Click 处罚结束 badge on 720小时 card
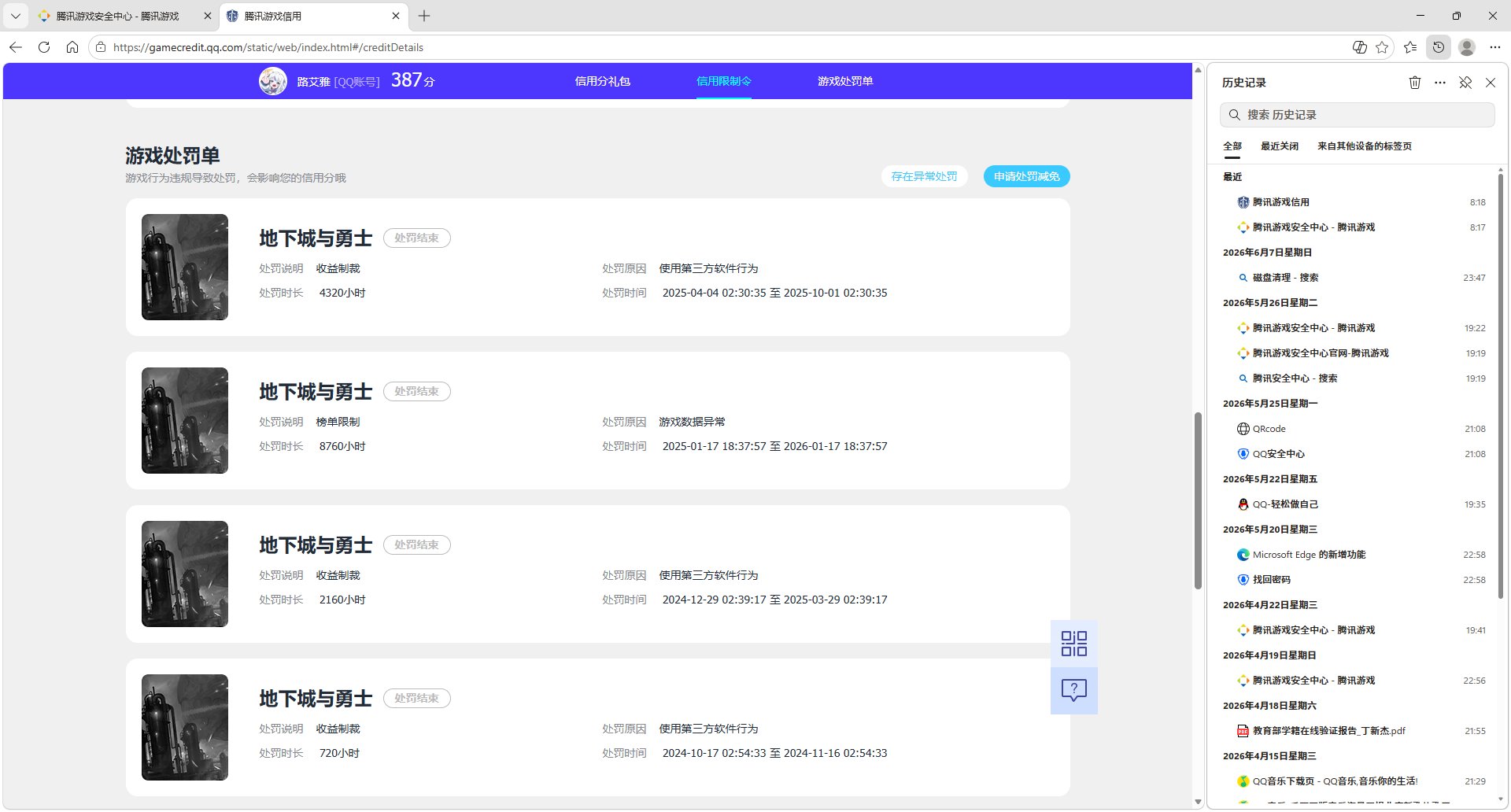This screenshot has height=812, width=1511. 417,698
